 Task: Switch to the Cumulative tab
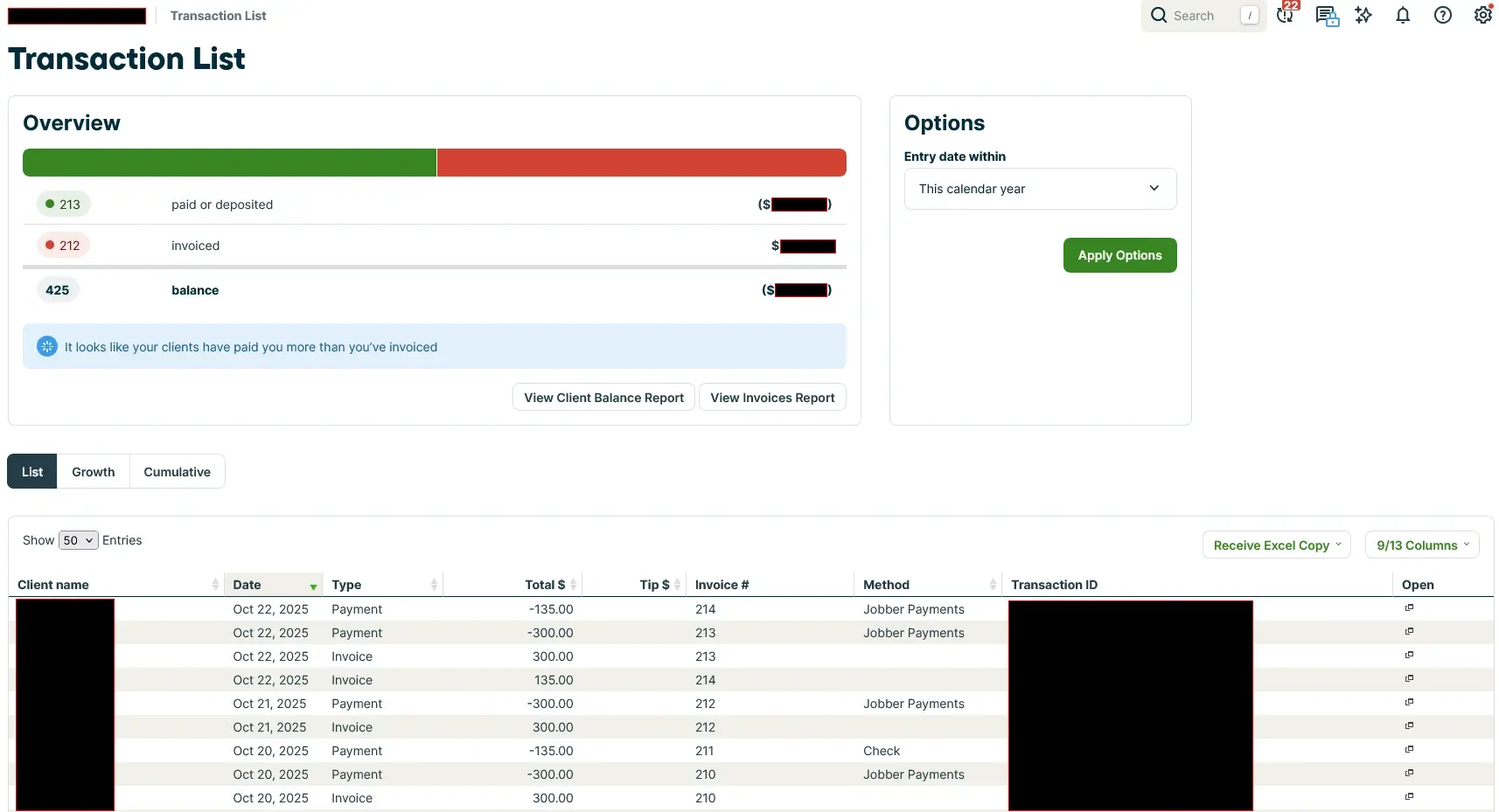pyautogui.click(x=177, y=472)
